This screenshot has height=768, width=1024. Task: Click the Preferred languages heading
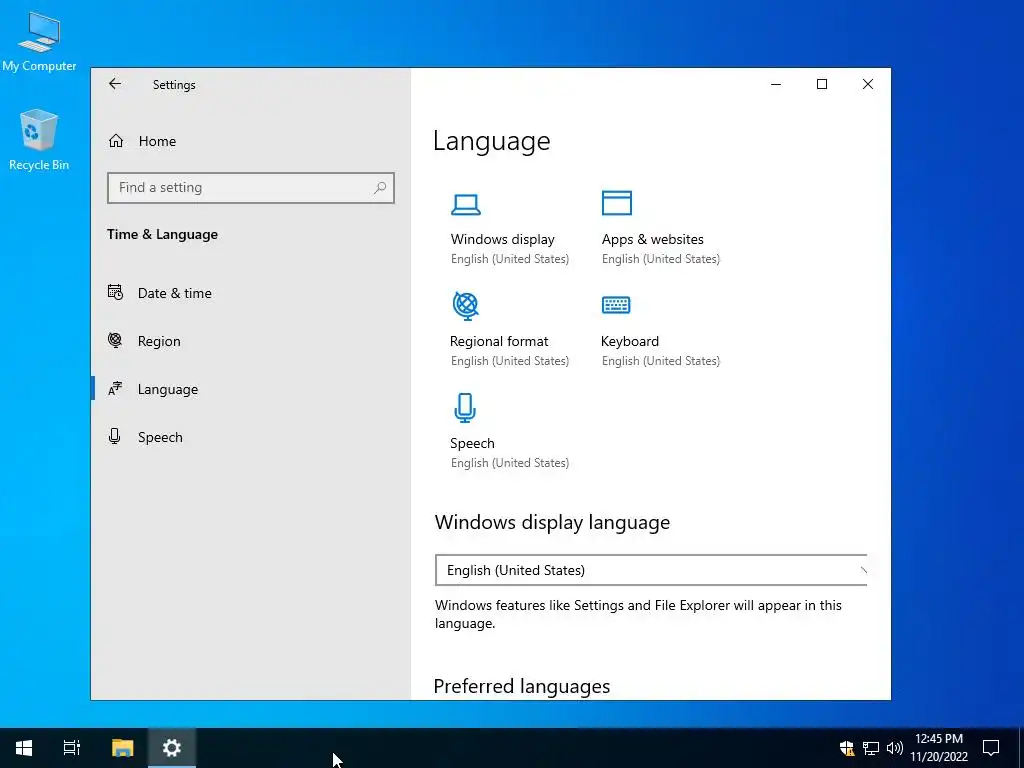[x=522, y=686]
